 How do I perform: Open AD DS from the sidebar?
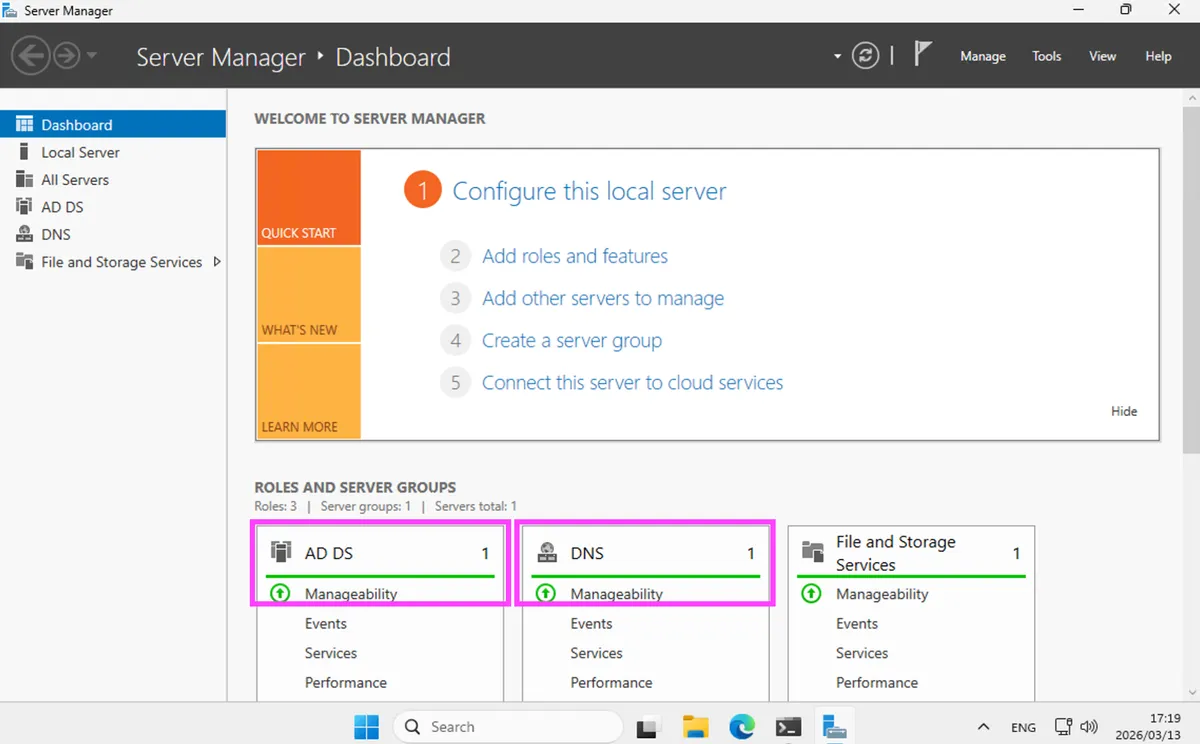coord(62,207)
